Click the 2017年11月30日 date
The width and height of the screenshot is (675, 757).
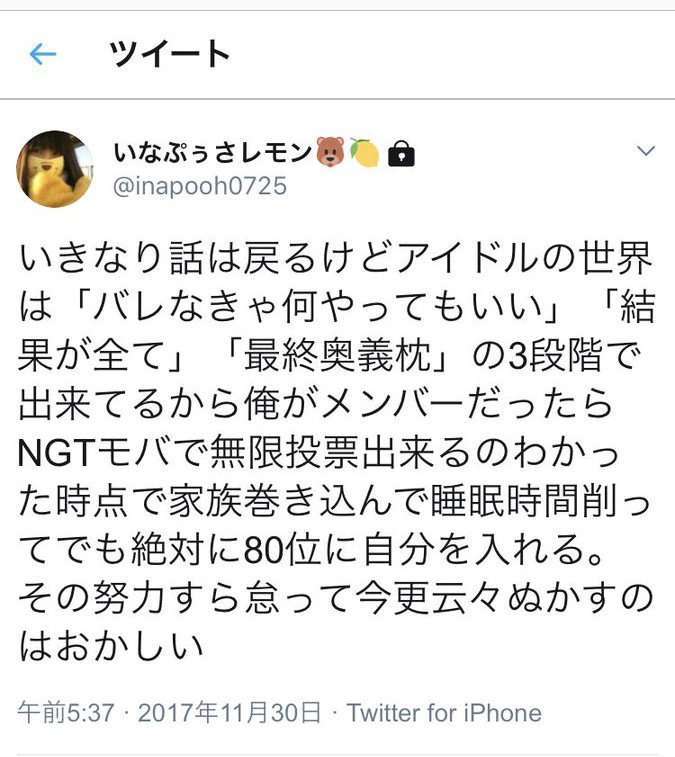[229, 713]
